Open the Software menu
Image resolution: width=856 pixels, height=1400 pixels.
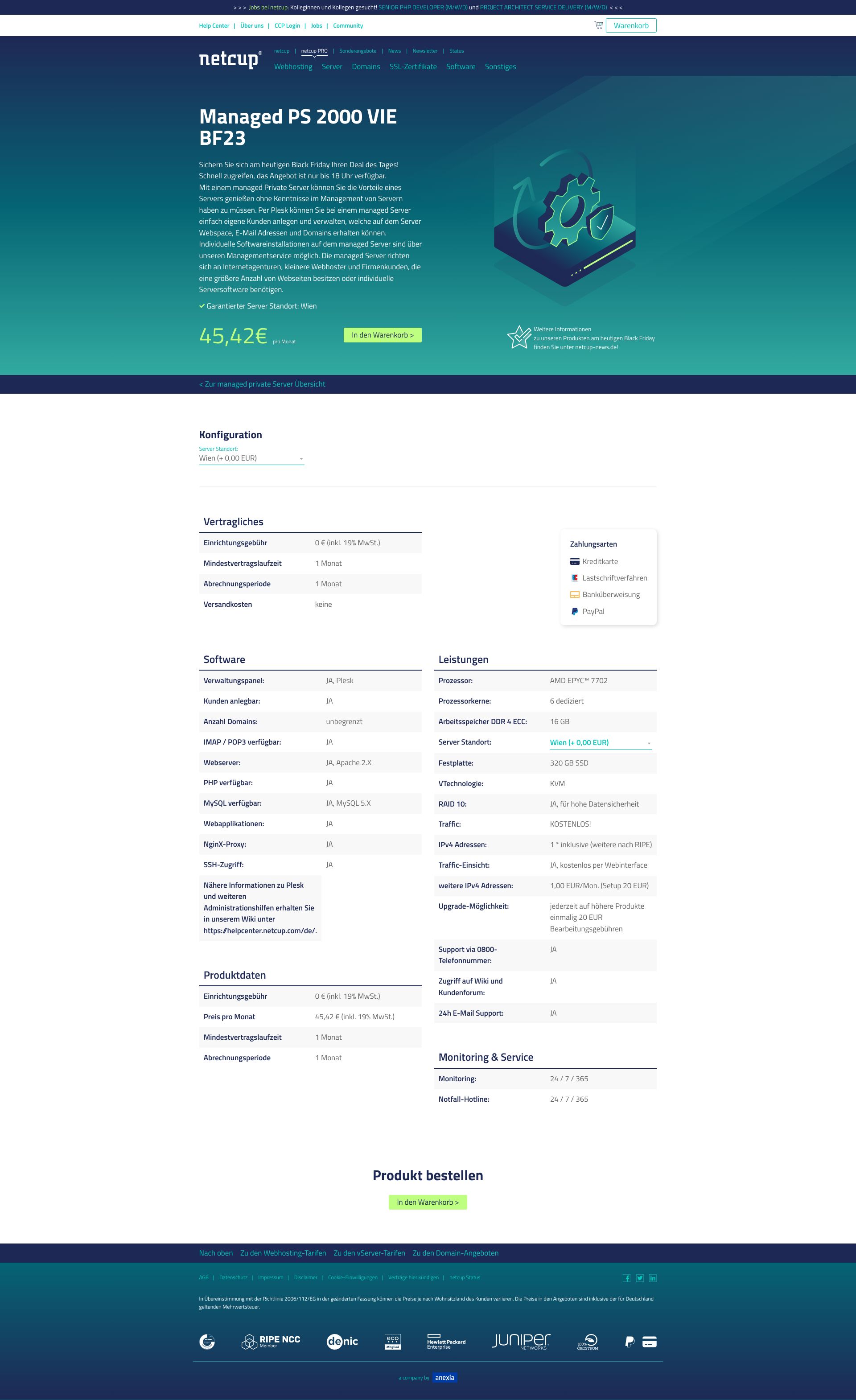461,66
